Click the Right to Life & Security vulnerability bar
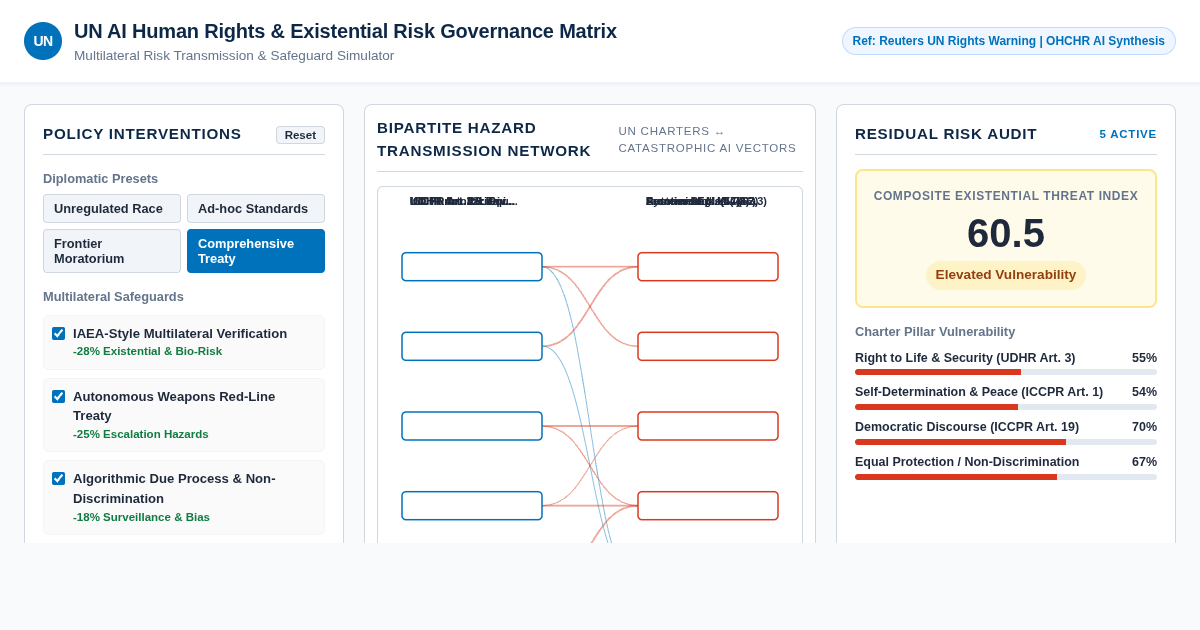Screen dimensions: 1200x630 tap(1006, 372)
